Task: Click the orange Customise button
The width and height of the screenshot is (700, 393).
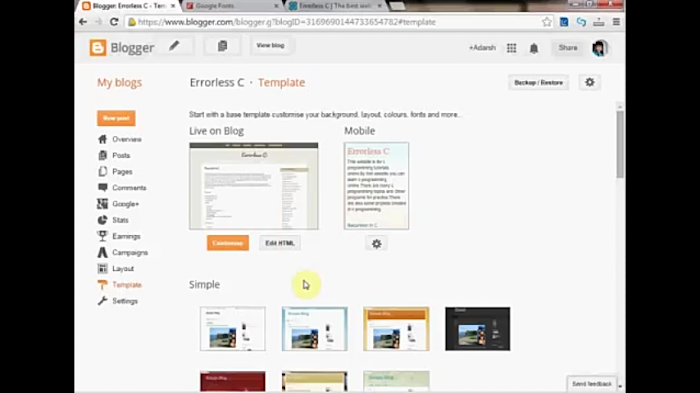Action: click(x=228, y=243)
